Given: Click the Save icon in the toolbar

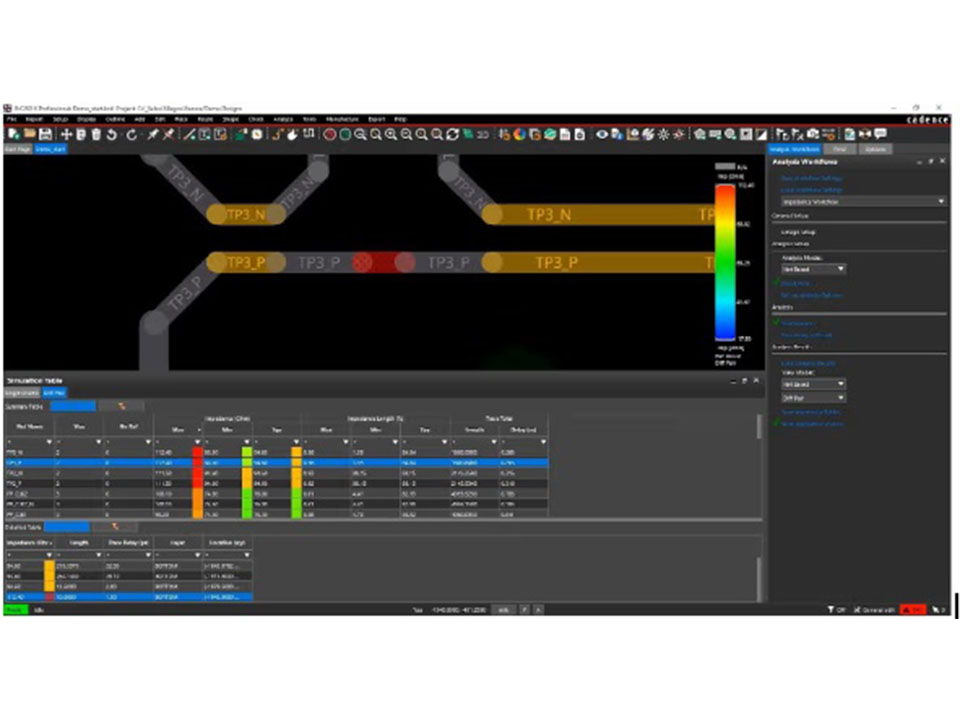Looking at the screenshot, I should point(46,134).
